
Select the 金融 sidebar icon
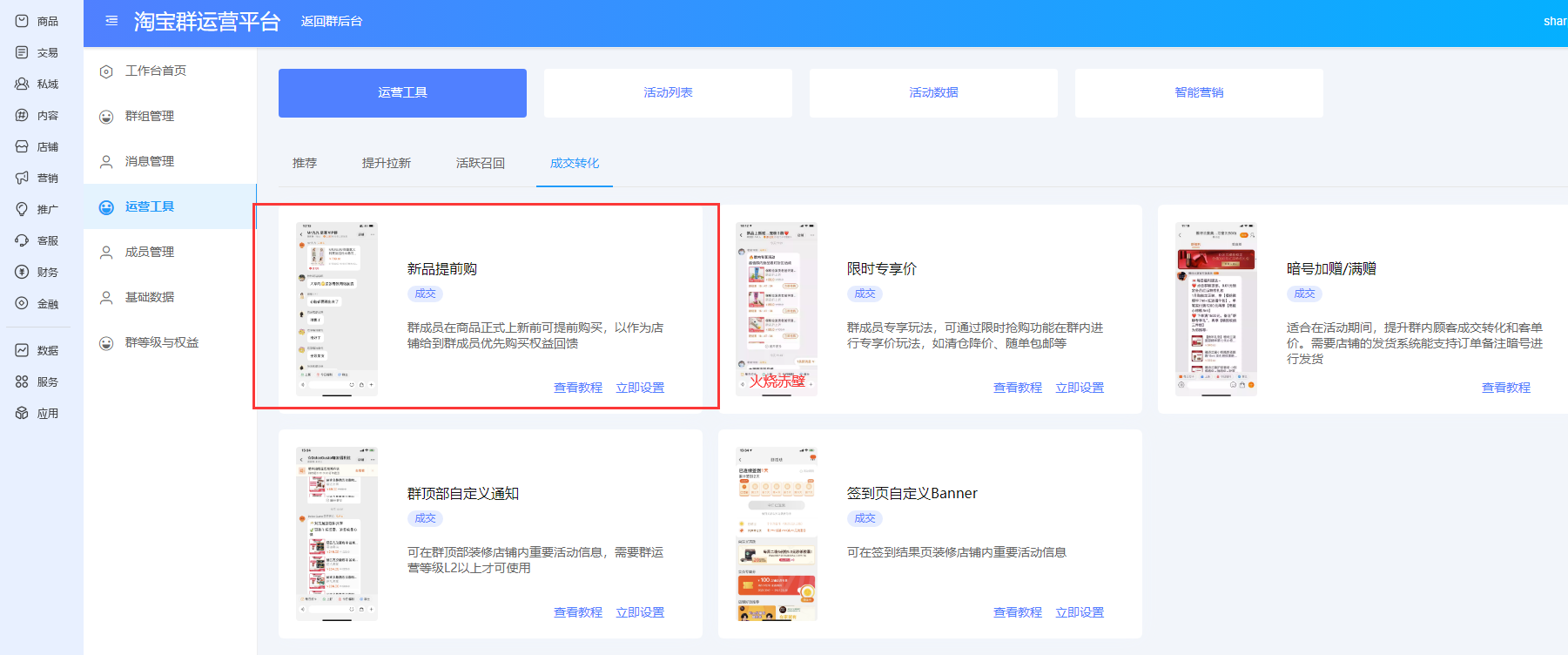pyautogui.click(x=22, y=303)
